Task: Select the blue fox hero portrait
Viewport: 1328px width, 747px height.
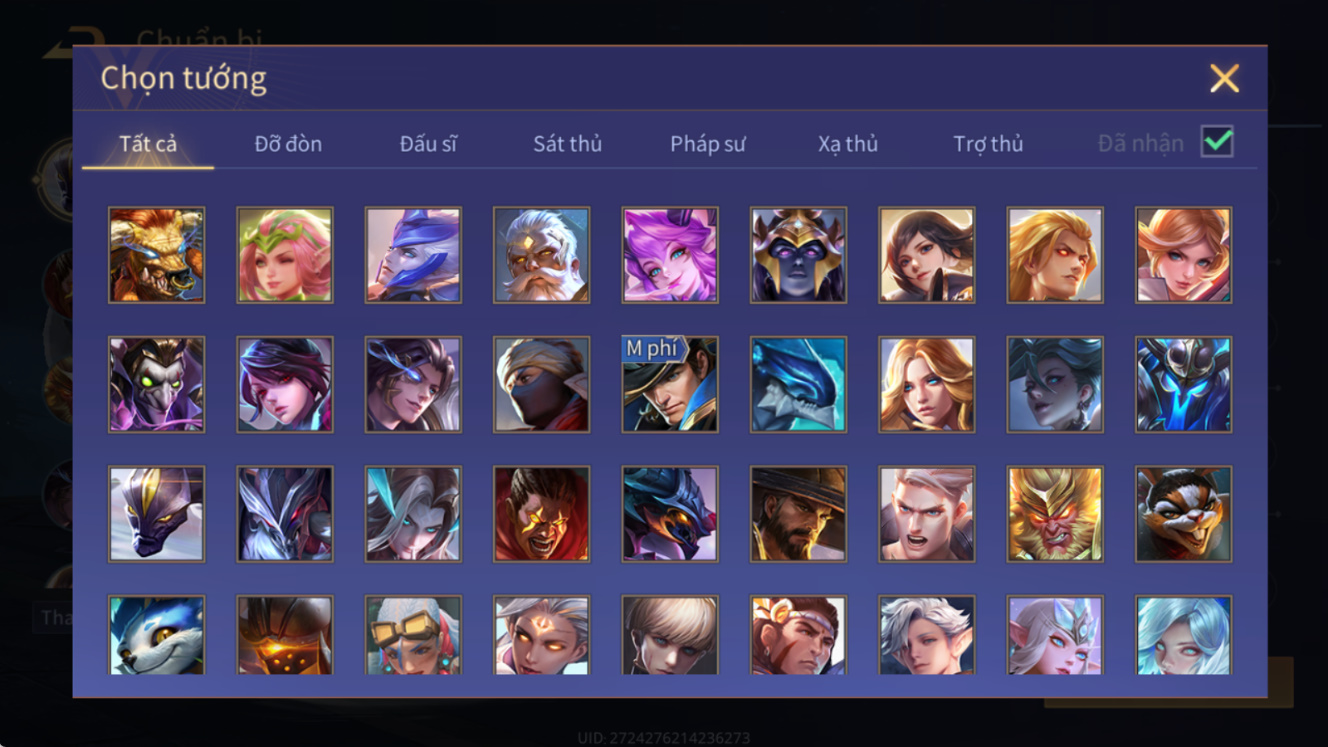Action: [x=156, y=635]
